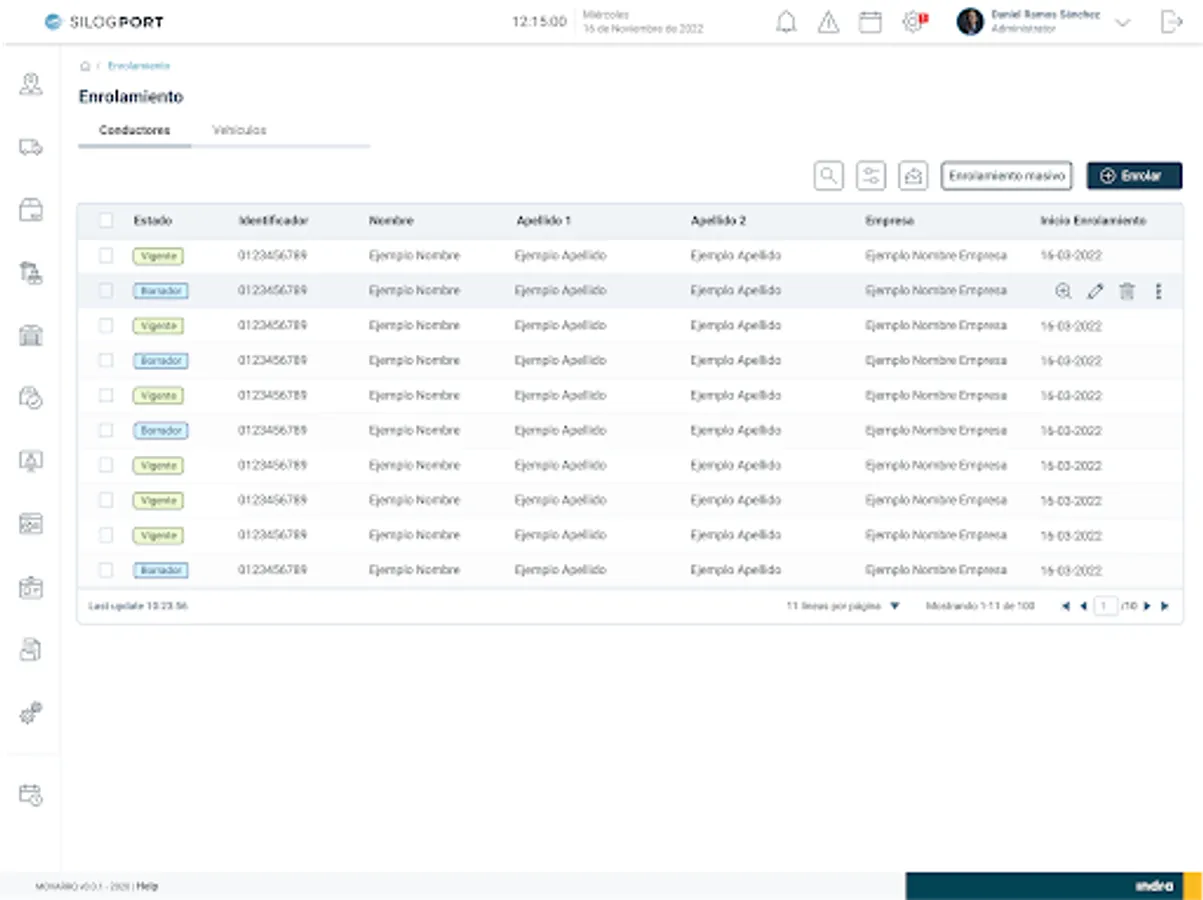The width and height of the screenshot is (1203, 900).
Task: Open the filter sliders icon above table
Action: pos(871,176)
